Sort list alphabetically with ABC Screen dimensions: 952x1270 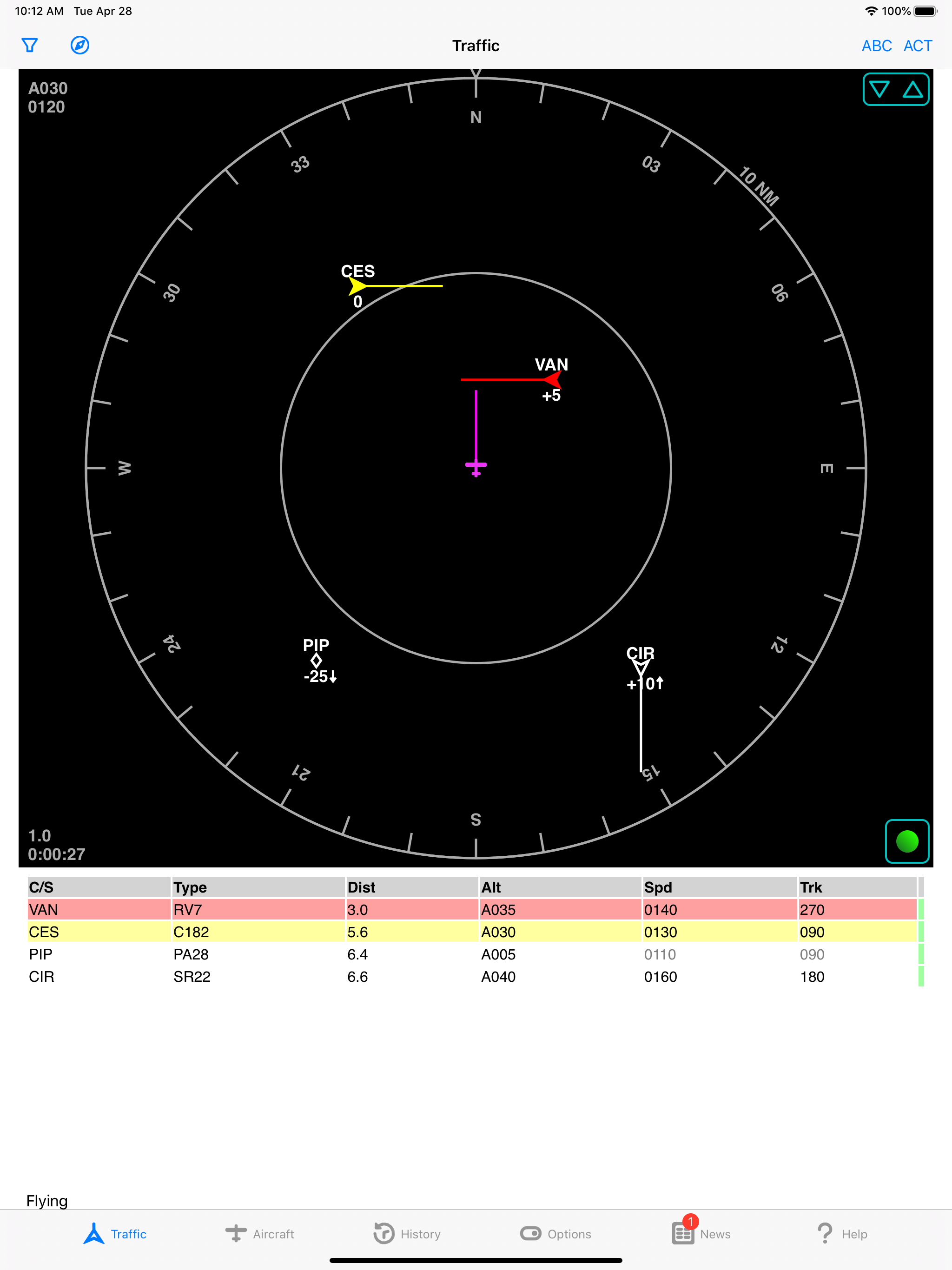(876, 46)
